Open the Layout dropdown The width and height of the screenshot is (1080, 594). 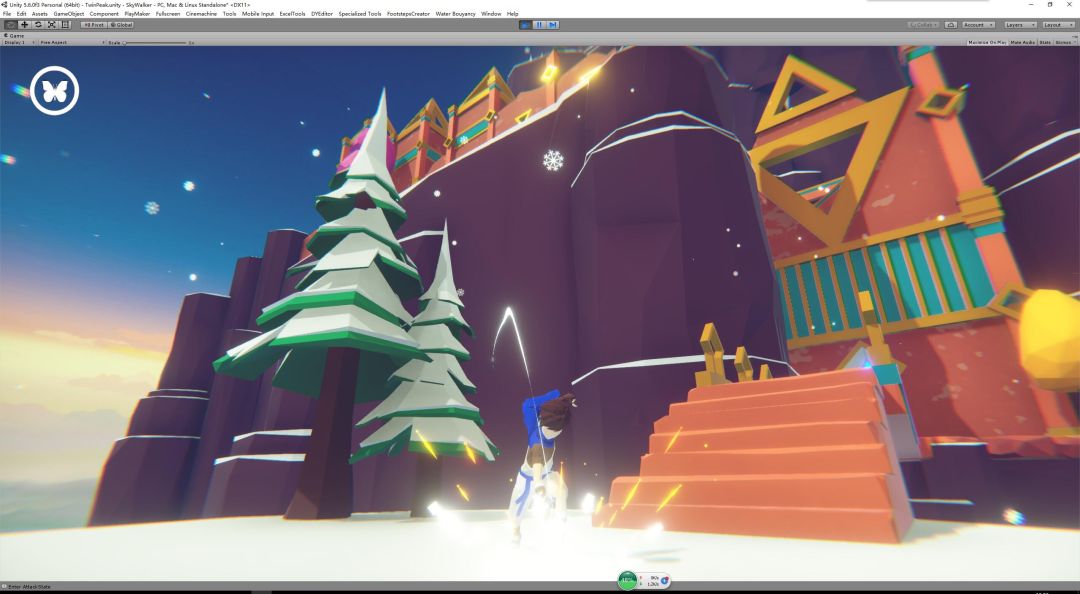click(1057, 25)
